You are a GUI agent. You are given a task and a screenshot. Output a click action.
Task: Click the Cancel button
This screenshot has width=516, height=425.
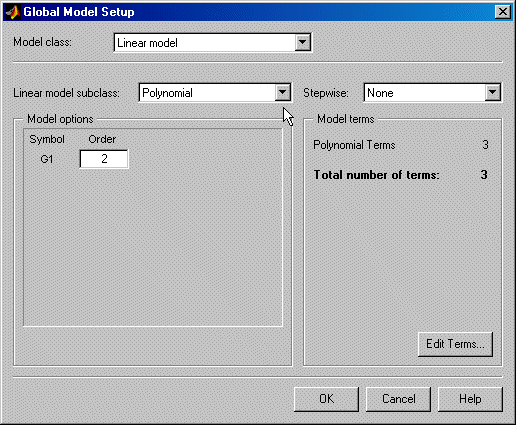[399, 399]
